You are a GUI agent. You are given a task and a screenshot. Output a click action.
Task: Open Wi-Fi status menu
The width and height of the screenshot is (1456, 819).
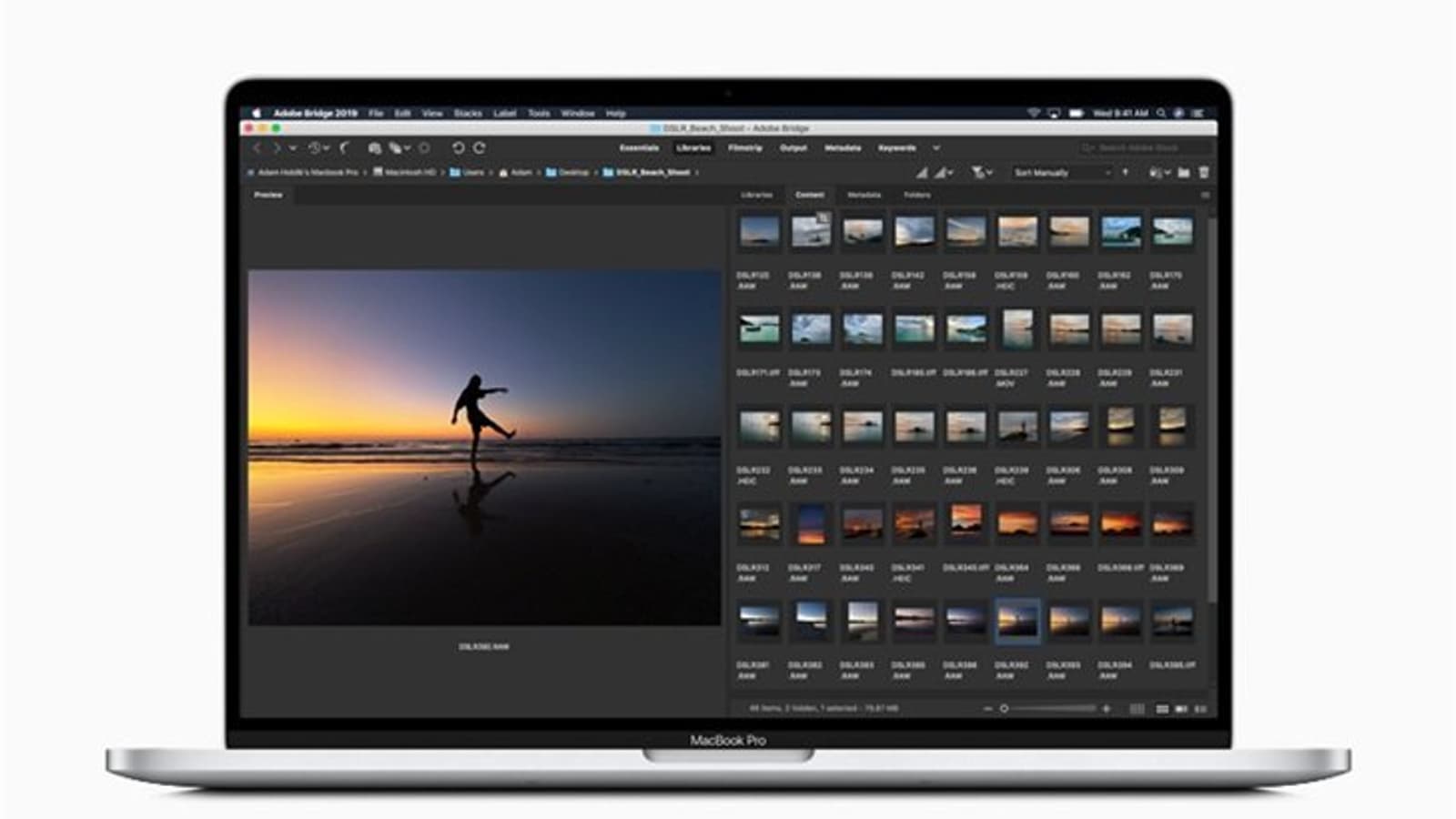tap(1034, 113)
